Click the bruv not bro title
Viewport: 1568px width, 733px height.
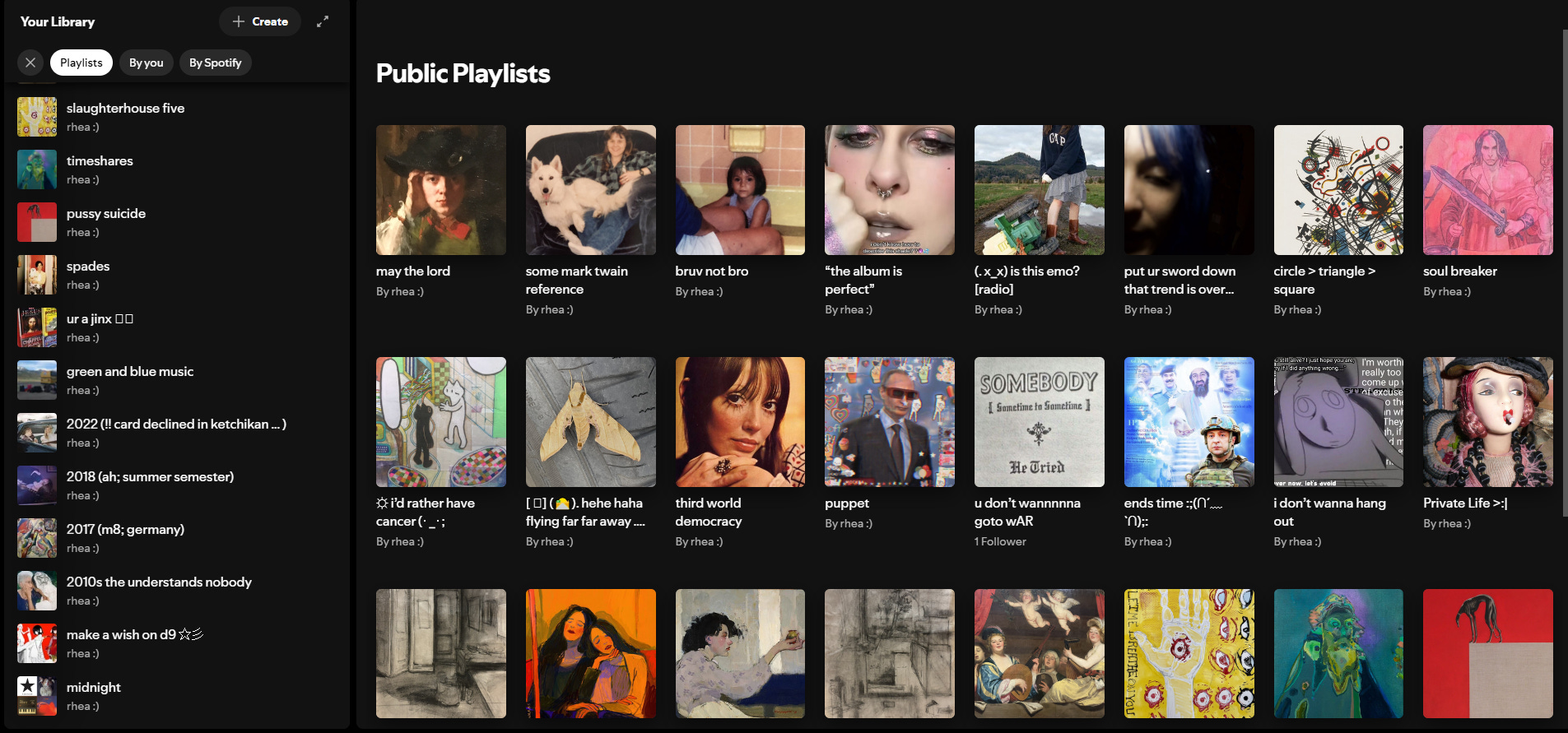pyautogui.click(x=712, y=271)
